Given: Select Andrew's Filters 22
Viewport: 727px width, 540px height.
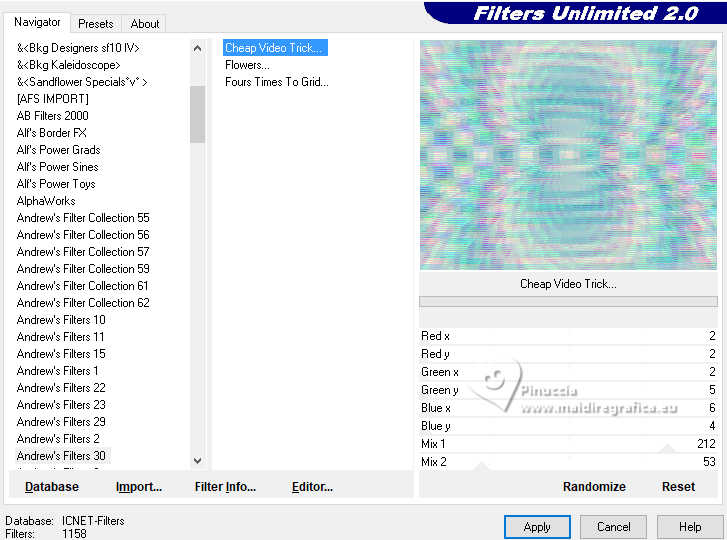Looking at the screenshot, I should 61,388.
